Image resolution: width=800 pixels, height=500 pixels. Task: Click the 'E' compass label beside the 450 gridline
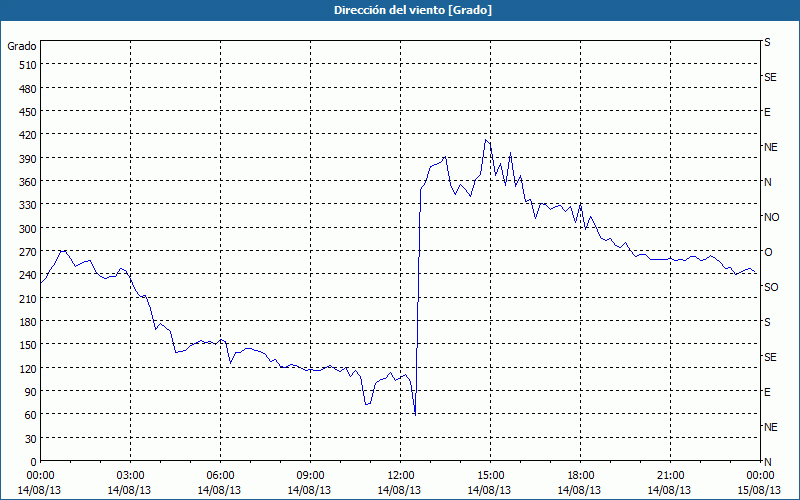coord(767,112)
